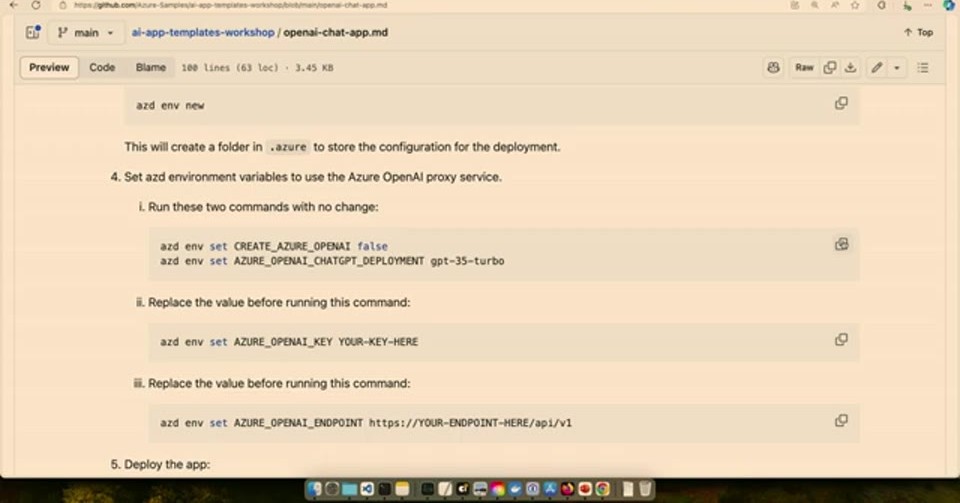Download the raw file icon

pos(850,67)
